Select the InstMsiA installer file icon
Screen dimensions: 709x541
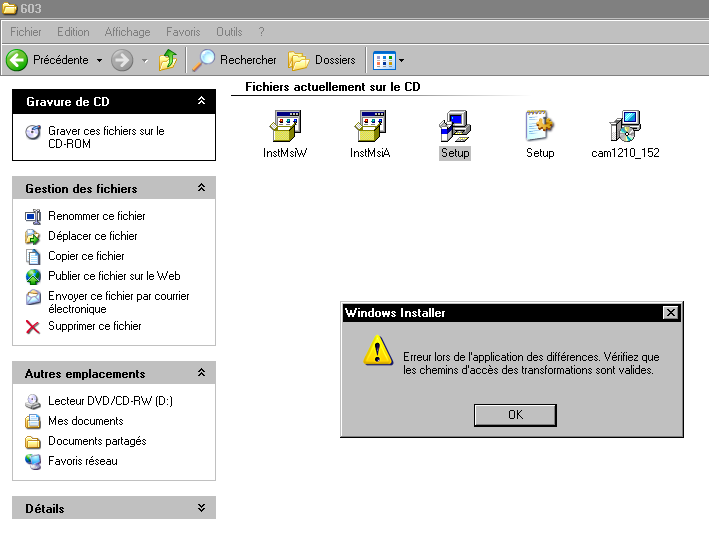(x=370, y=126)
